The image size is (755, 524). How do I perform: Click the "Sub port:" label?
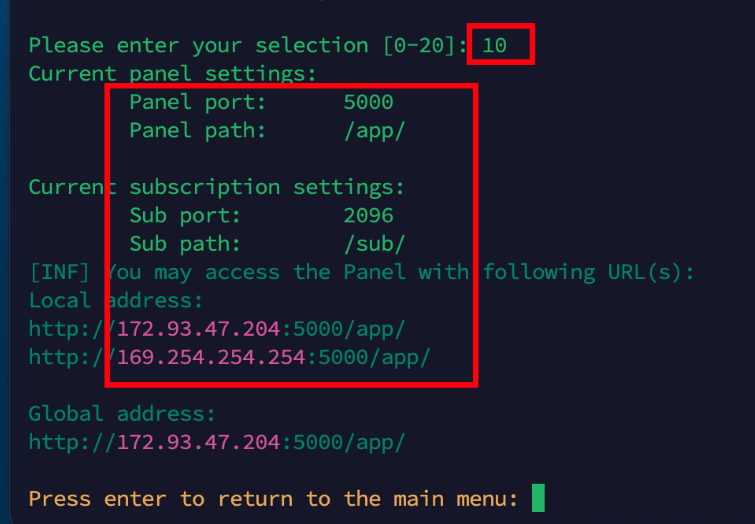tap(185, 215)
